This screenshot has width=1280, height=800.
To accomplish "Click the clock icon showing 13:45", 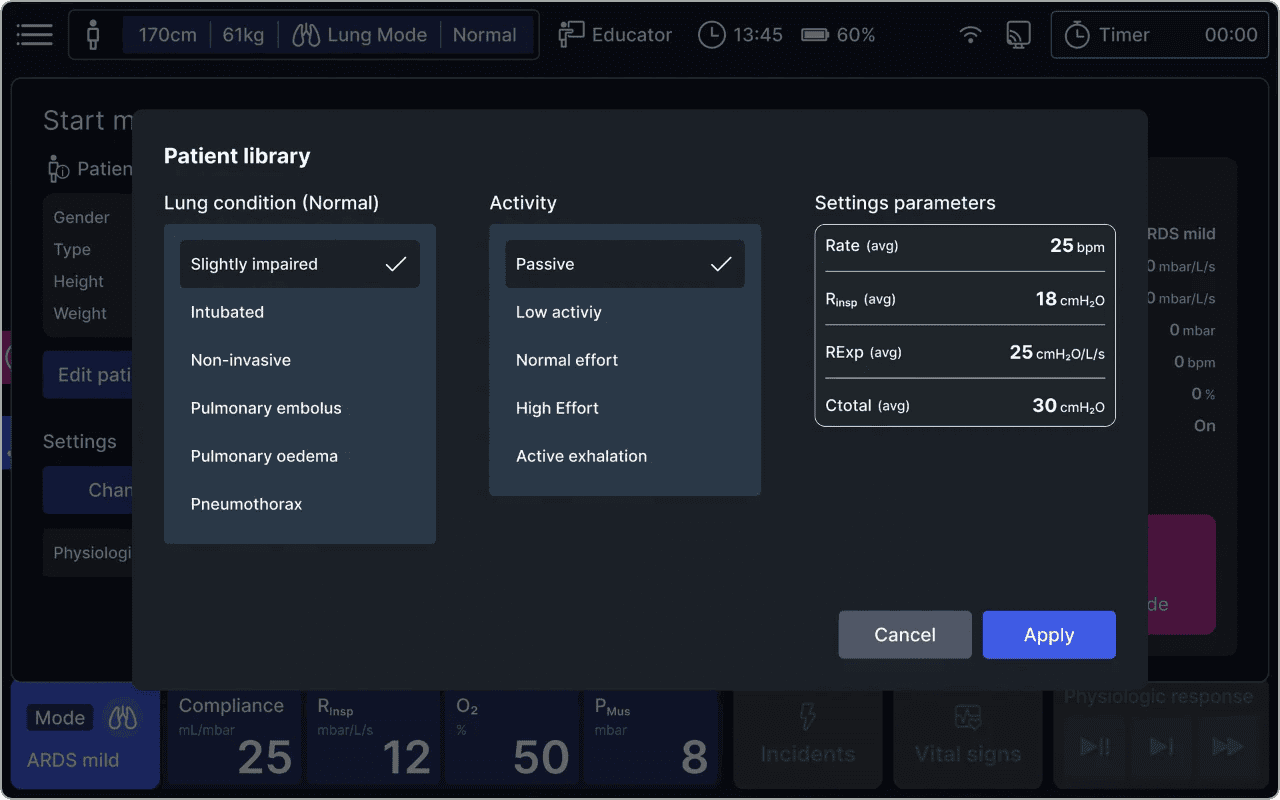I will coord(711,35).
